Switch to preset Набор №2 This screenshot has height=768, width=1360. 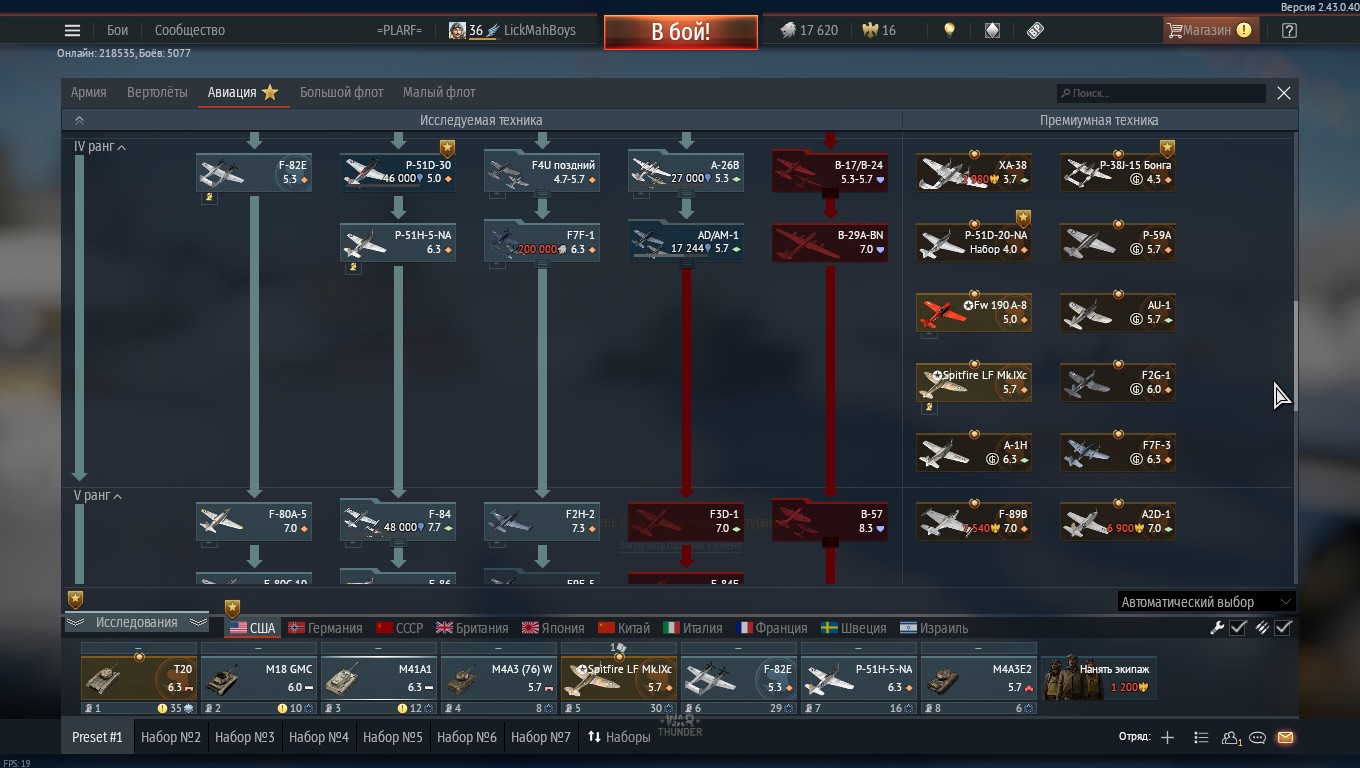(x=171, y=737)
